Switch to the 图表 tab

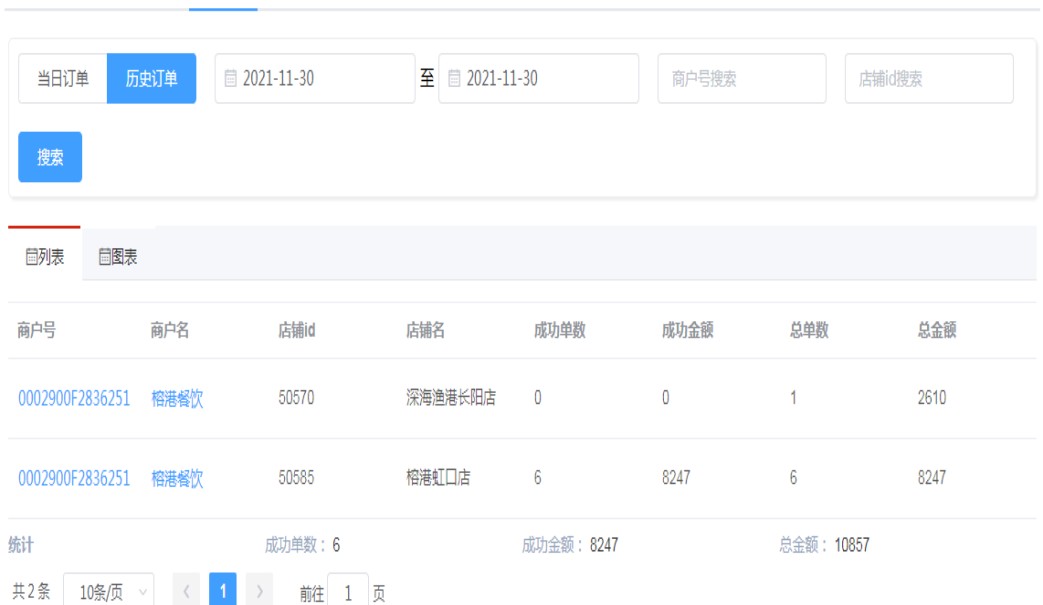[118, 257]
